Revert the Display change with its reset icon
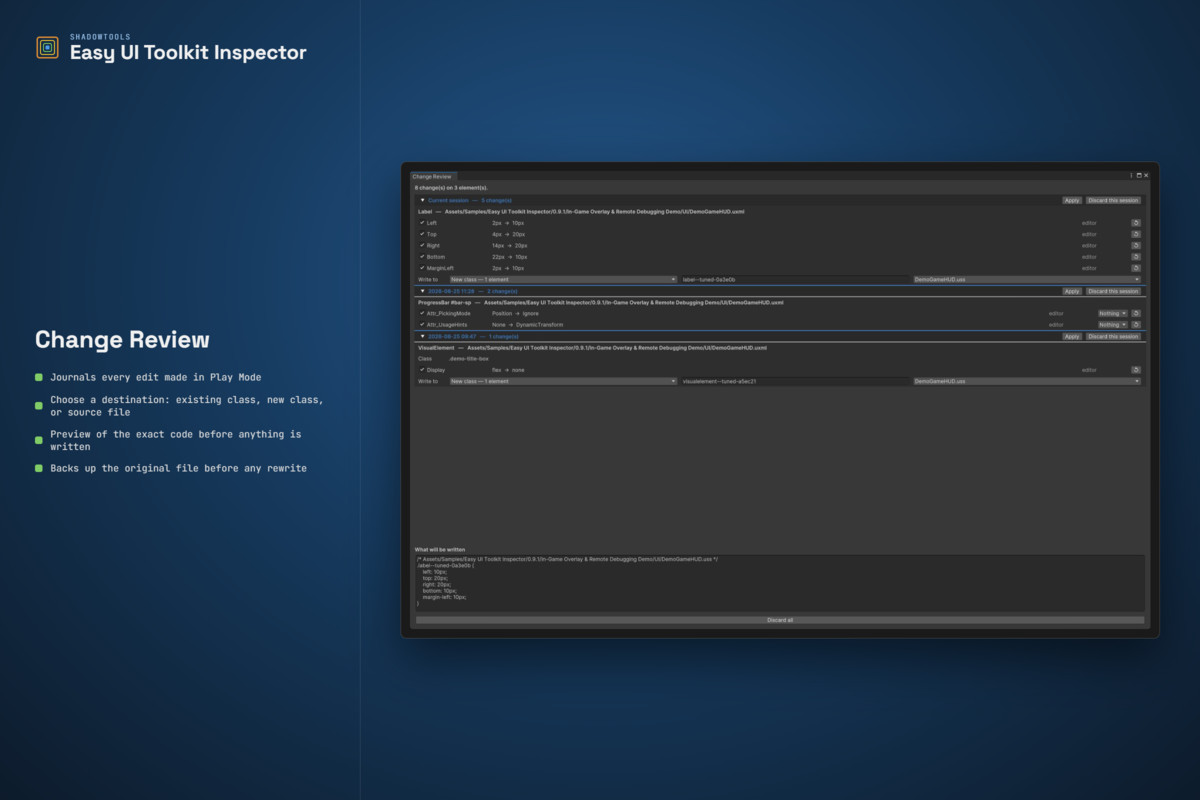Viewport: 1200px width, 800px height. 1136,370
